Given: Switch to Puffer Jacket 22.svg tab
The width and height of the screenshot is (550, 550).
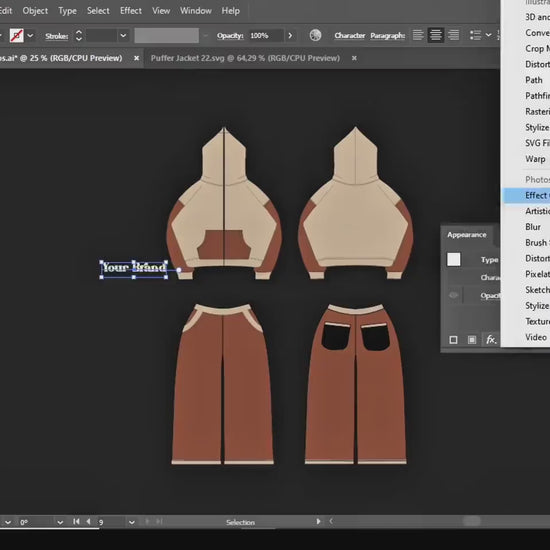Looking at the screenshot, I should tap(245, 58).
